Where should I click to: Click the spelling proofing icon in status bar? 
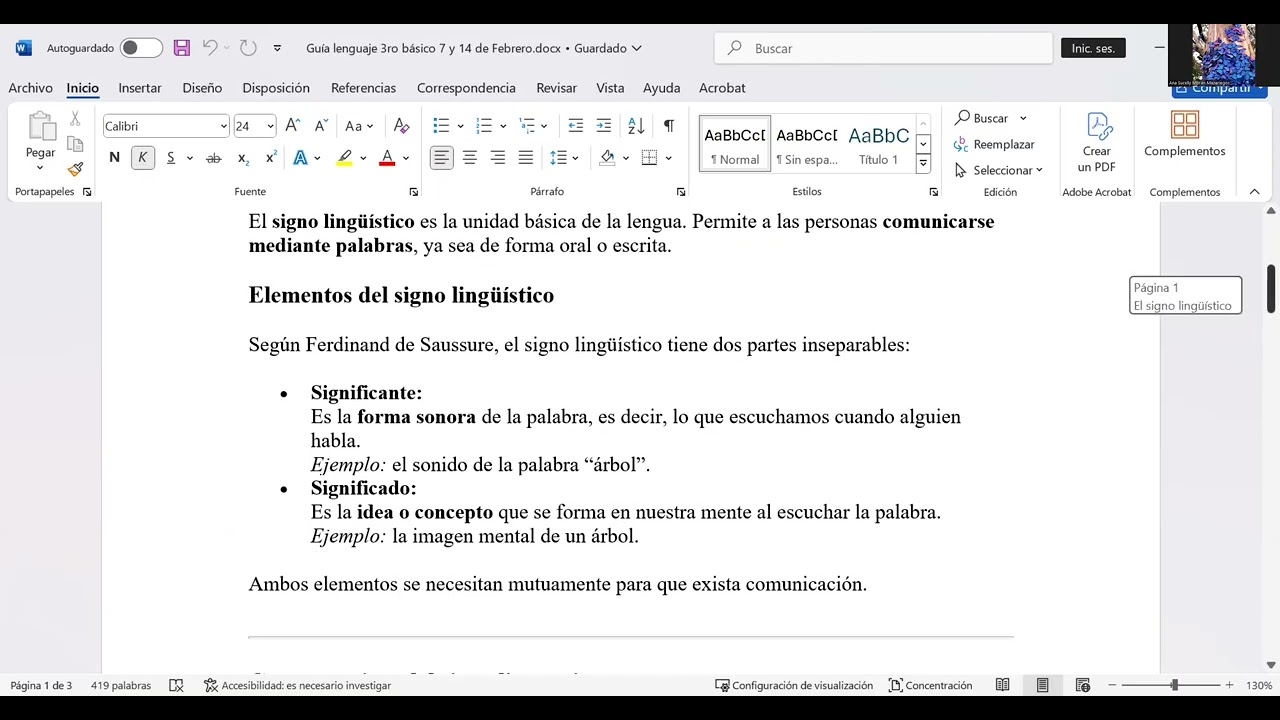(177, 685)
